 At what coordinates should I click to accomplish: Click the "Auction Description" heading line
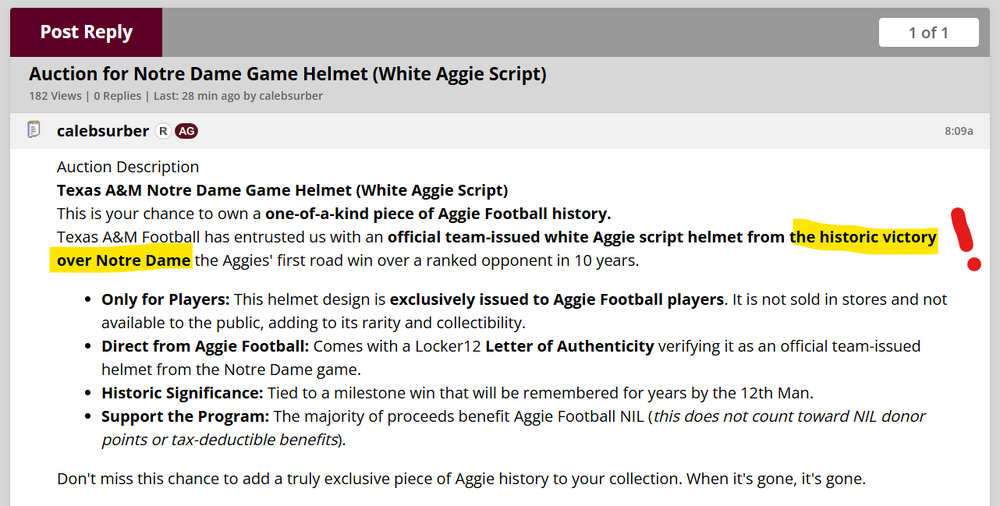[x=128, y=167]
